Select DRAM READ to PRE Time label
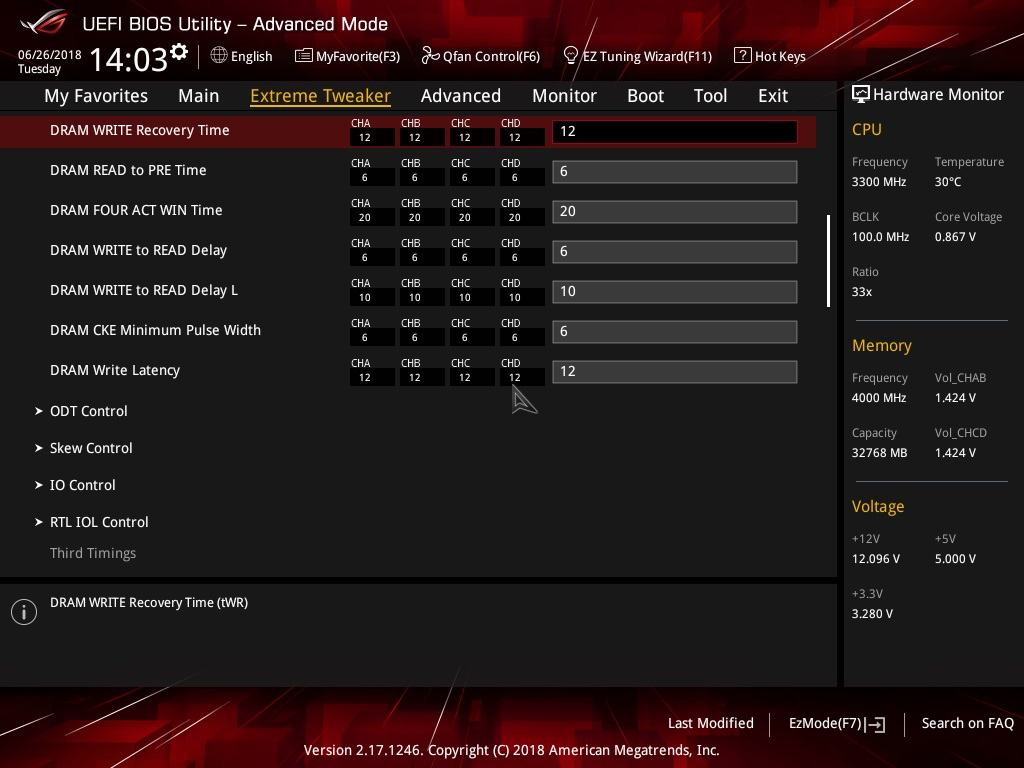Screen dimensions: 1024x768 pos(128,170)
